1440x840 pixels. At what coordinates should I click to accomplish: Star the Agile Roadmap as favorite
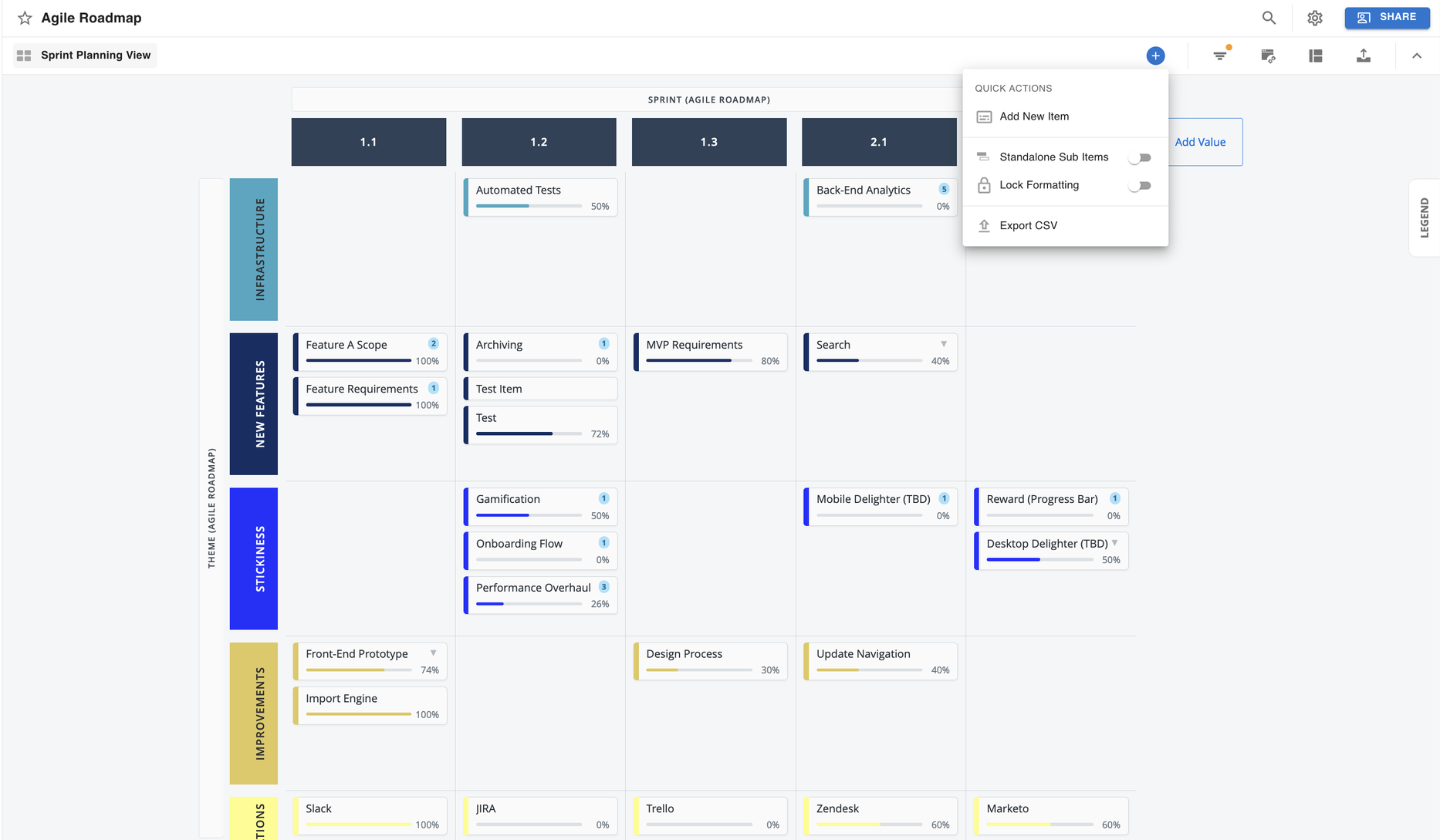(x=25, y=18)
